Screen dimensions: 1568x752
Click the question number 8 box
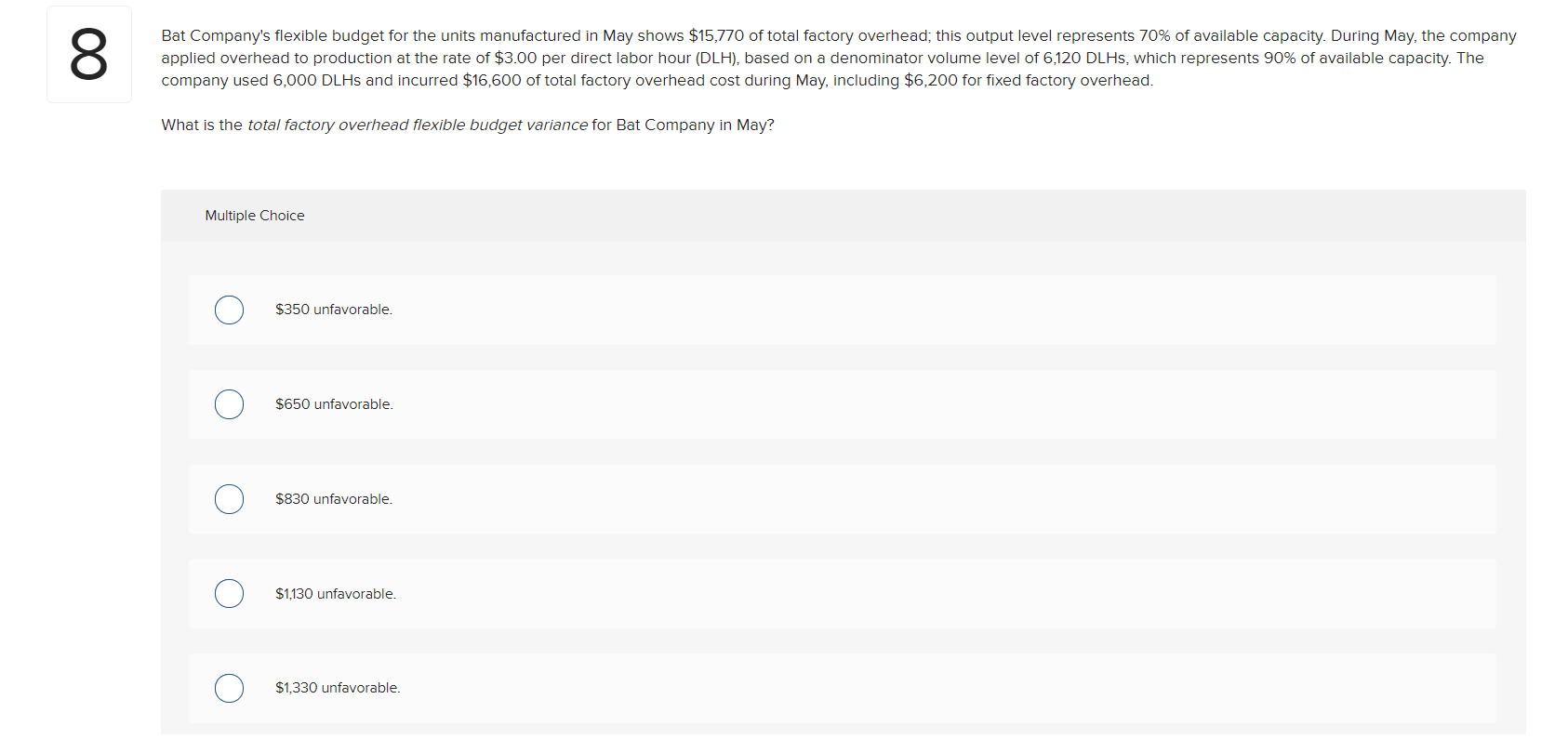(88, 53)
